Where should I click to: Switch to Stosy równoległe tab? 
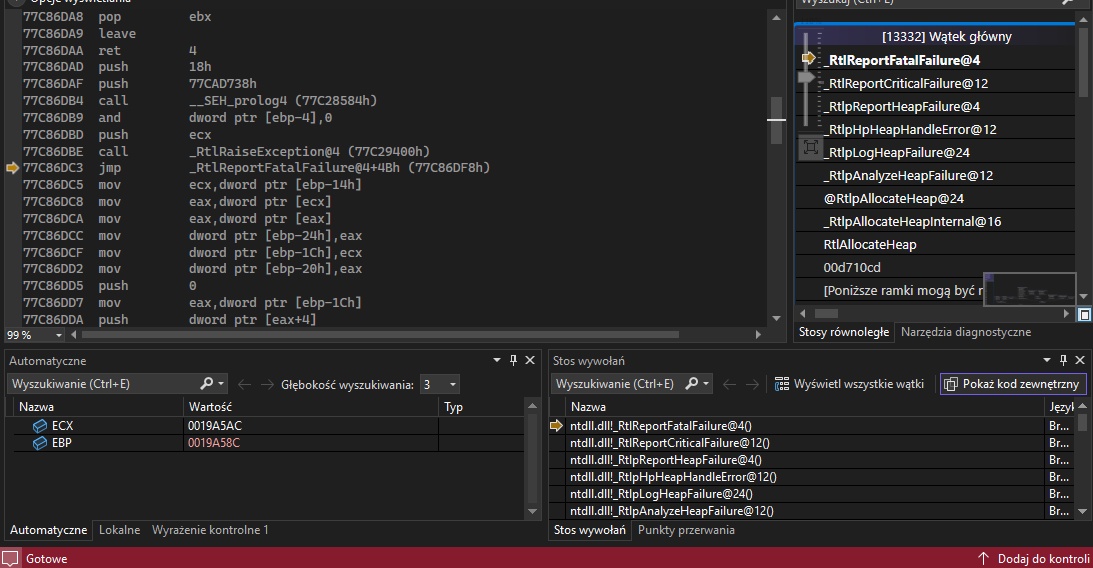[x=843, y=332]
